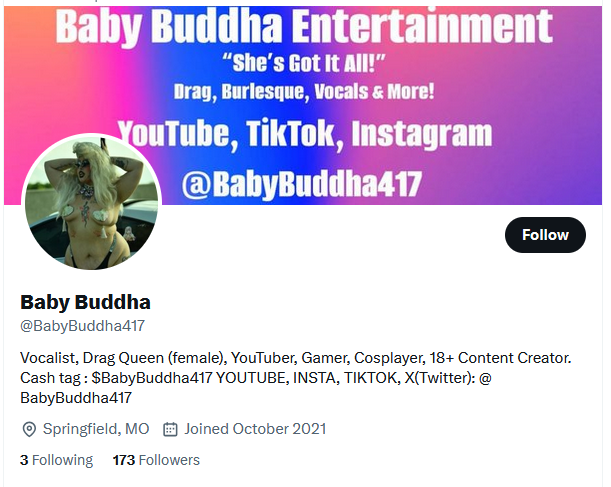Click the YouTube, TikTok, Instagram banner text

[x=305, y=134]
